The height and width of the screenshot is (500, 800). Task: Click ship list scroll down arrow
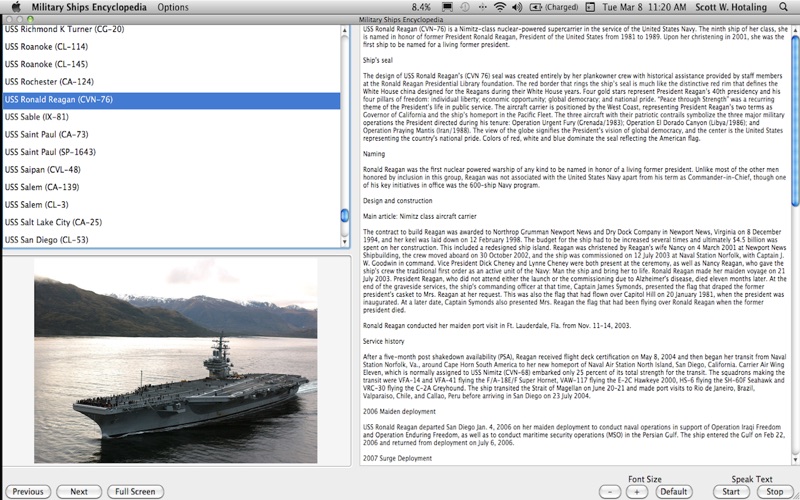(x=344, y=242)
